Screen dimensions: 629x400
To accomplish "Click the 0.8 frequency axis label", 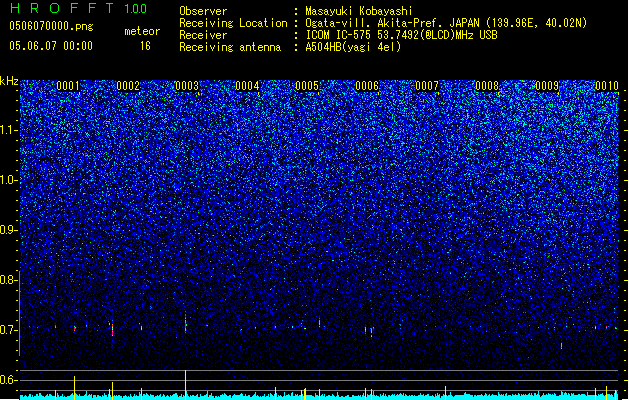I will (x=9, y=280).
